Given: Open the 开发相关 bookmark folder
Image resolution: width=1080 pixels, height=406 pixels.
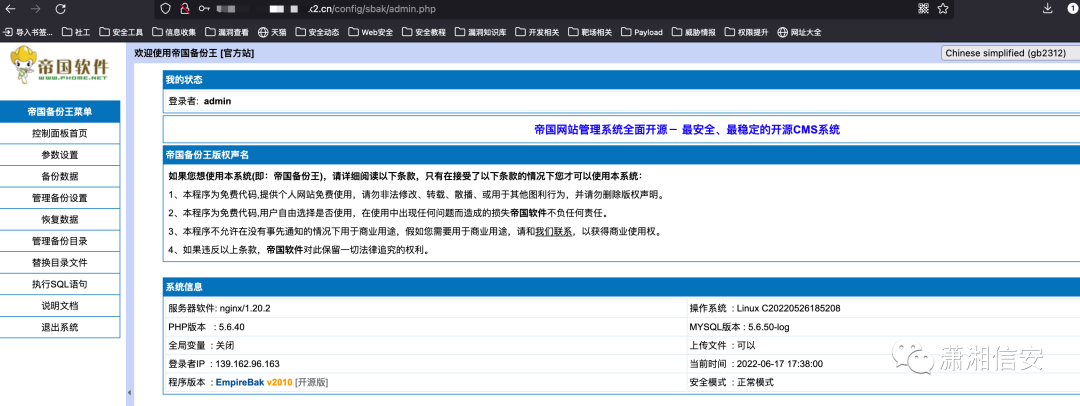Looking at the screenshot, I should click(x=537, y=32).
